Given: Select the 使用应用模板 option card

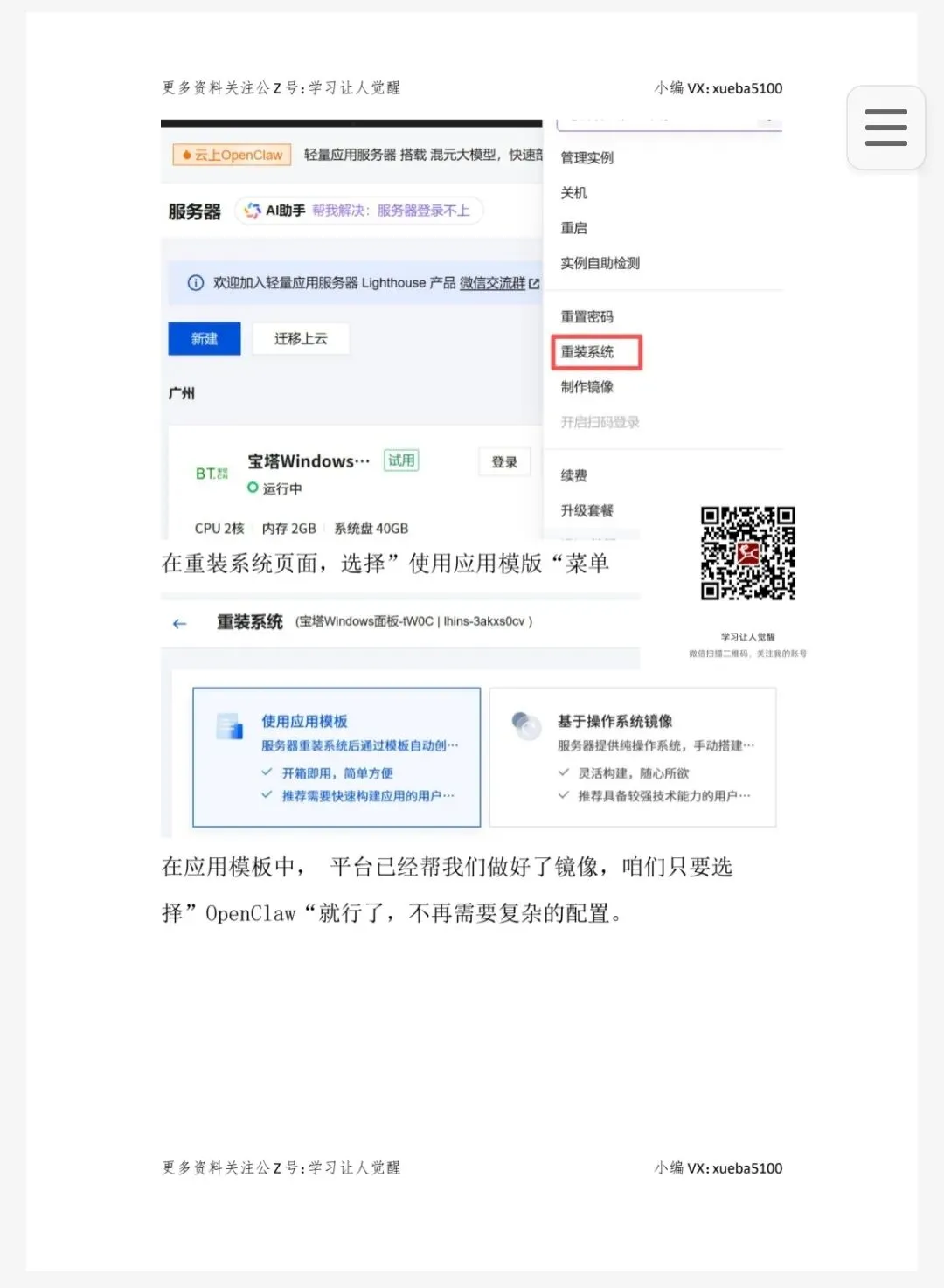Looking at the screenshot, I should click(x=337, y=758).
